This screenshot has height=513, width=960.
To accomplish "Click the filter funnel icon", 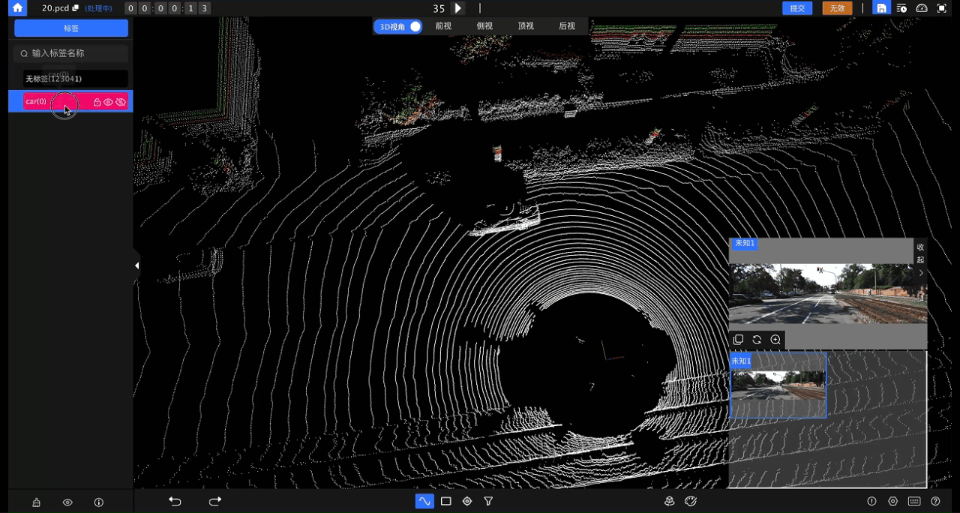I will [x=488, y=501].
